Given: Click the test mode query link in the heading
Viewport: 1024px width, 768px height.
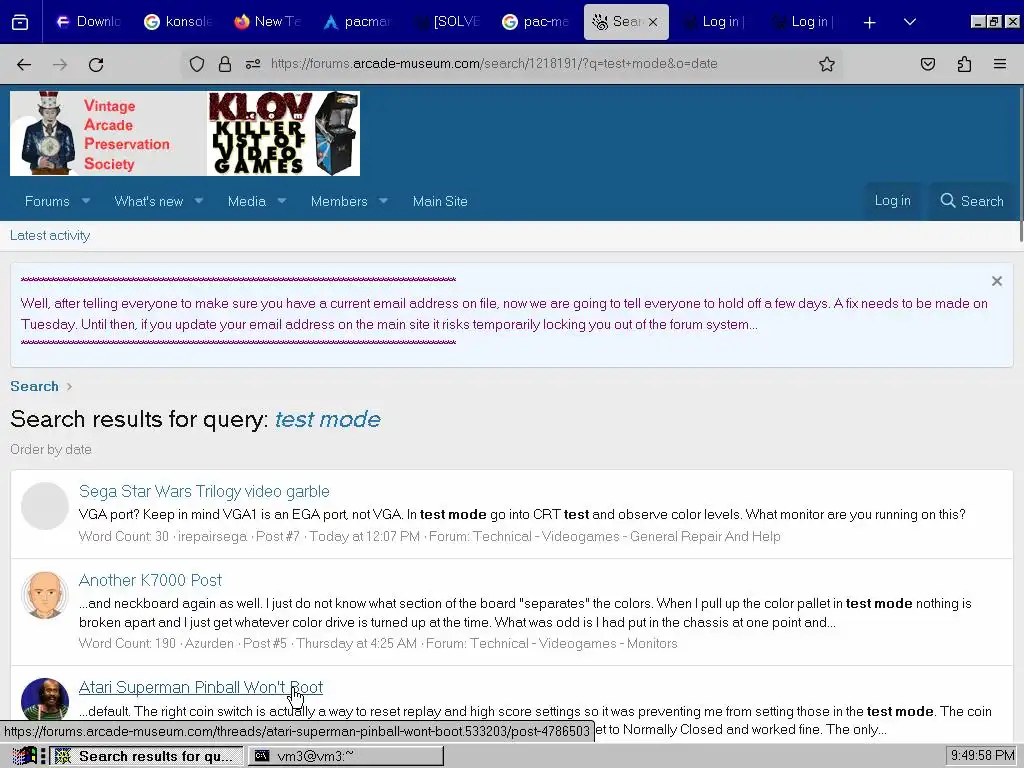Looking at the screenshot, I should click(327, 419).
